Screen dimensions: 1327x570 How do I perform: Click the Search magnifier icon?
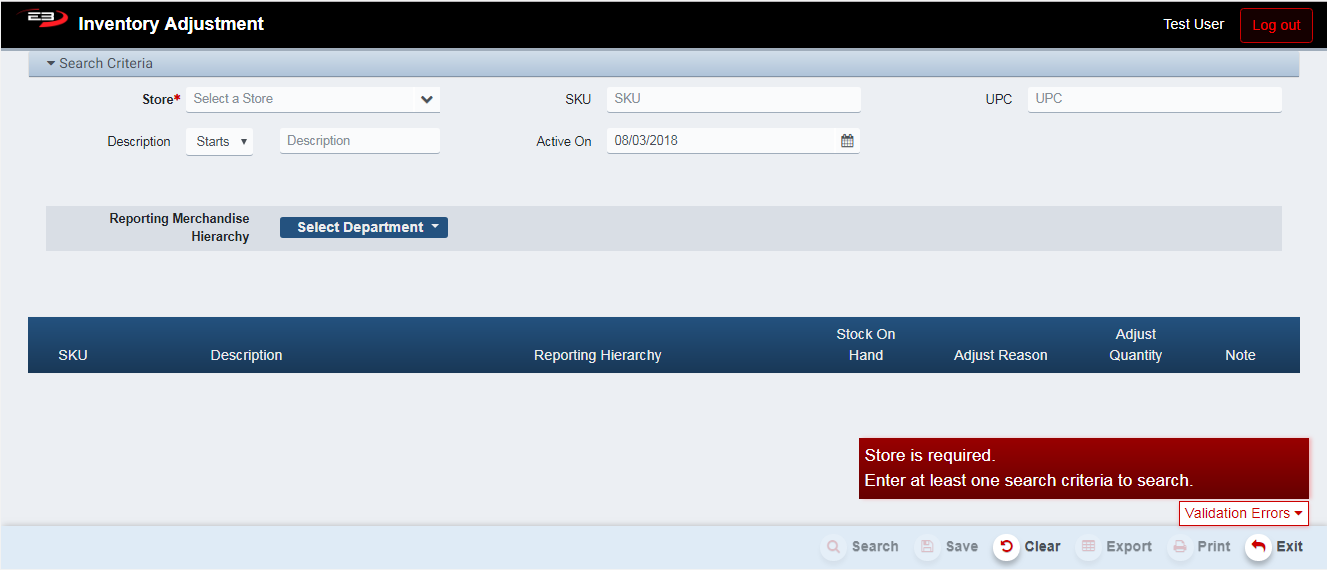(x=833, y=547)
